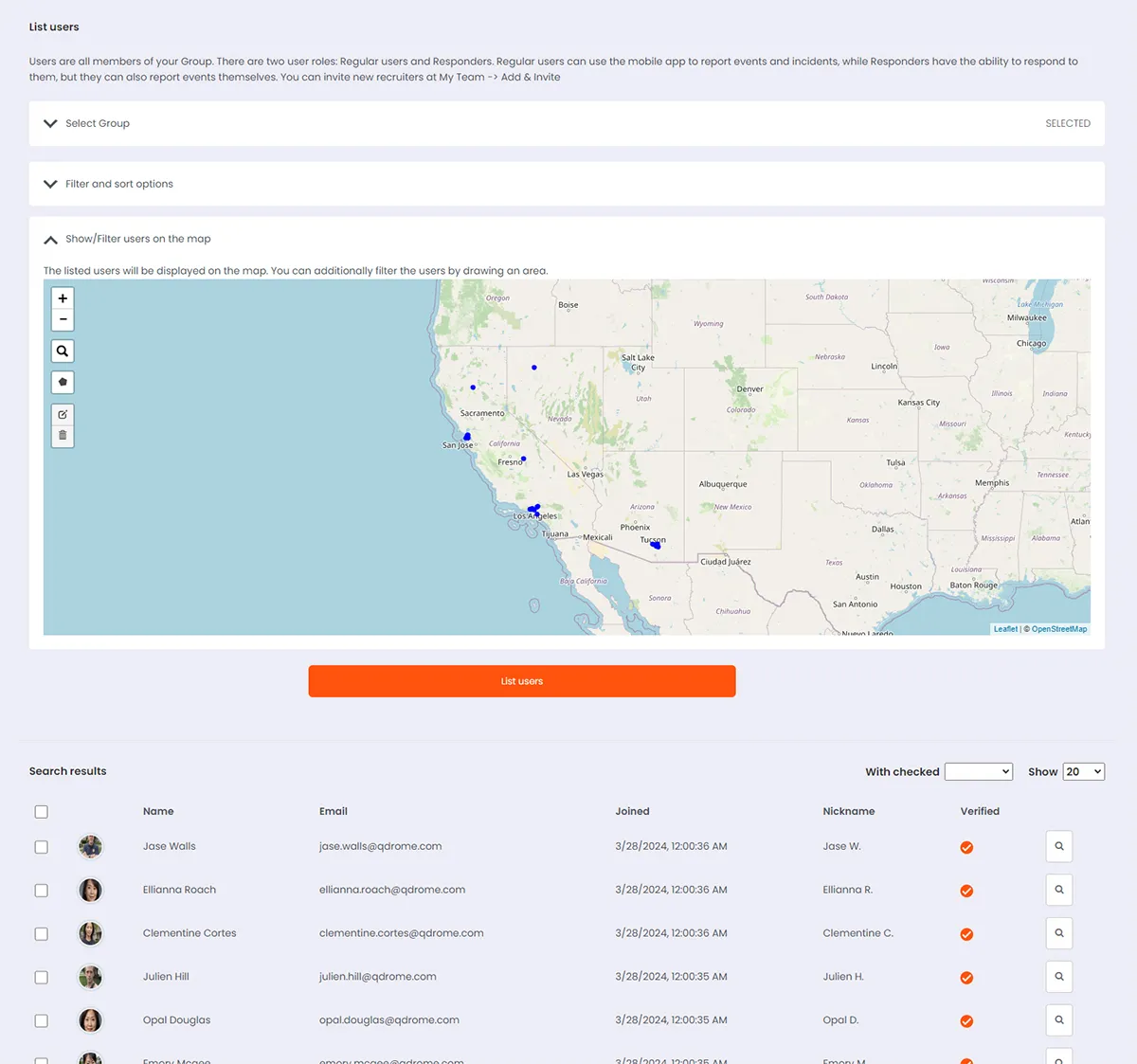Viewport: 1137px width, 1064px height.
Task: Open the Show count dropdown
Action: point(1083,772)
